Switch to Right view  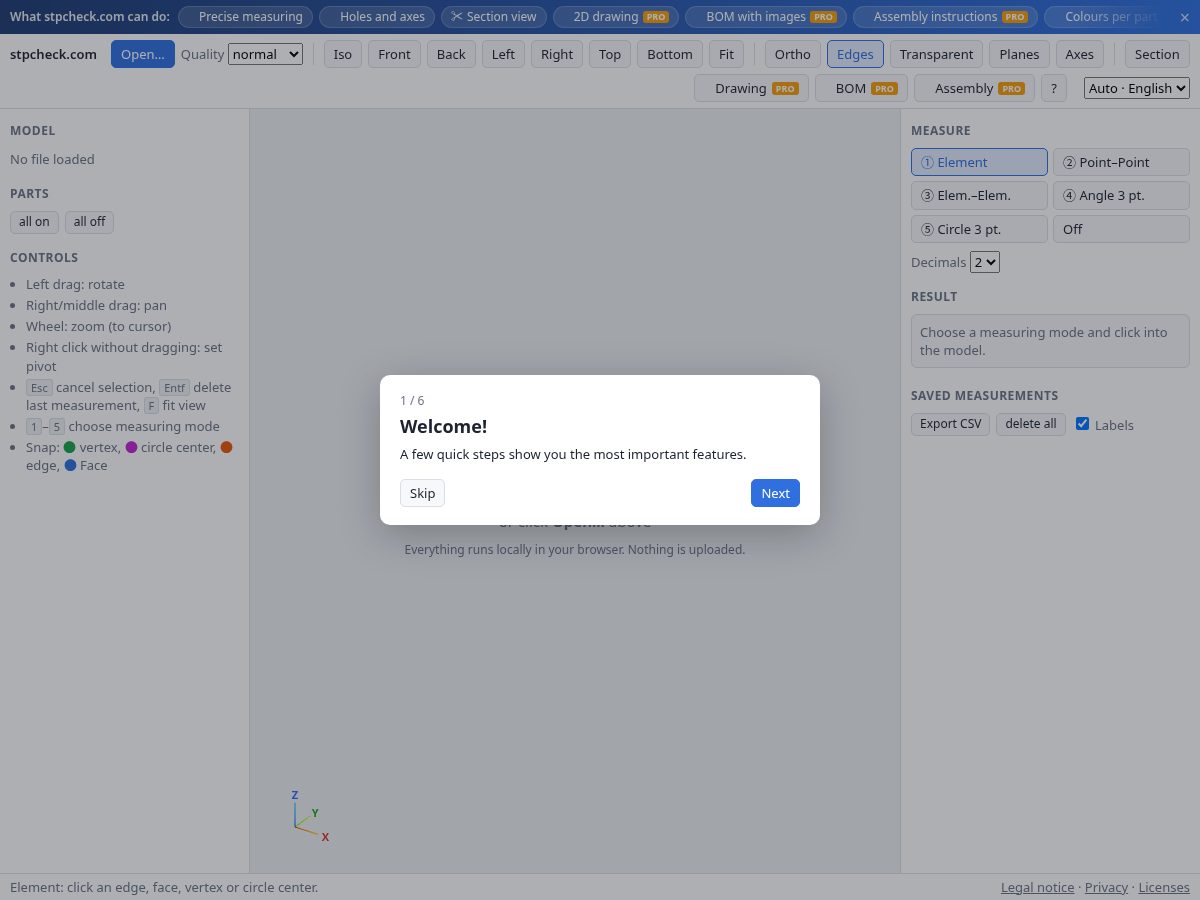coord(557,54)
